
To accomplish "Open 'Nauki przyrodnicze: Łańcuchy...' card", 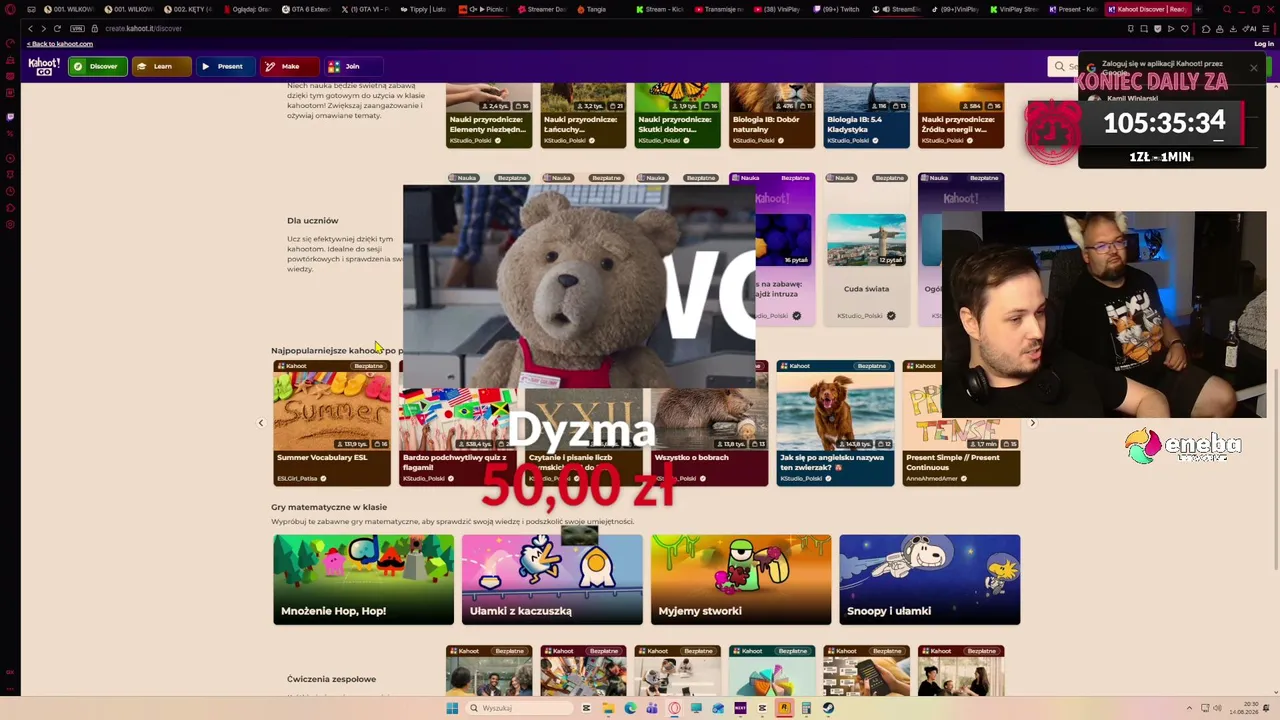I will click(x=583, y=116).
